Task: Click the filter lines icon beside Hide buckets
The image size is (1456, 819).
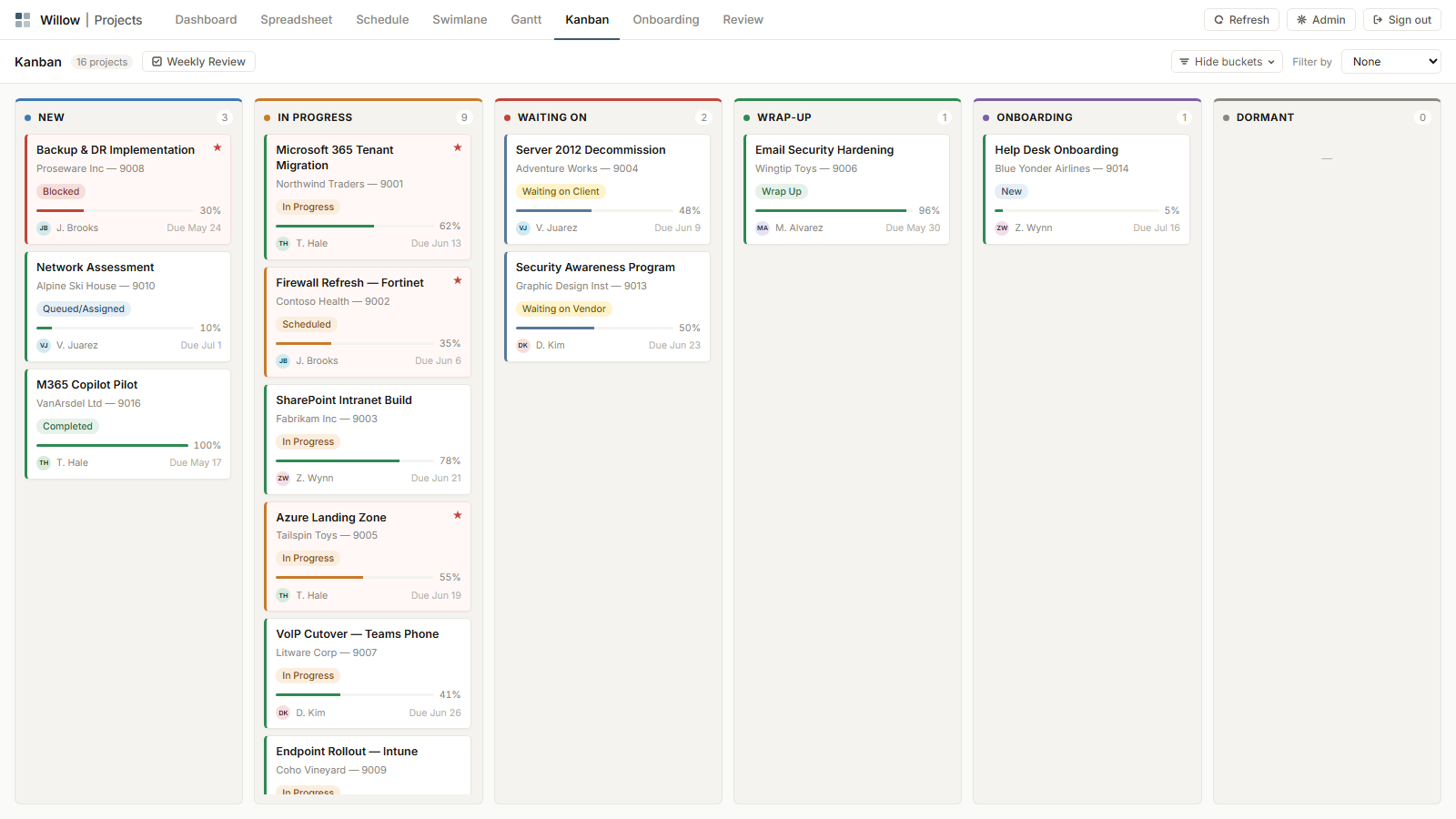Action: pyautogui.click(x=1185, y=62)
